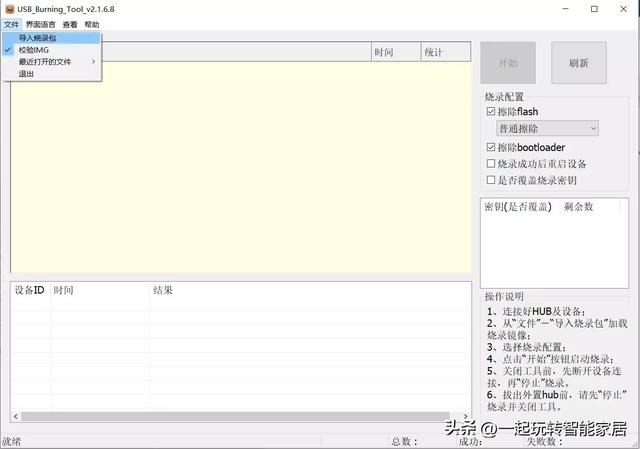Click the 结果 column header
Viewport: 640px width, 449px height.
point(310,290)
